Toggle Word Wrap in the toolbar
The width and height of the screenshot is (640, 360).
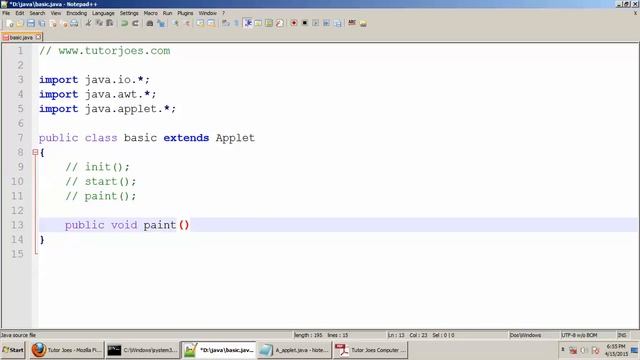click(x=225, y=23)
